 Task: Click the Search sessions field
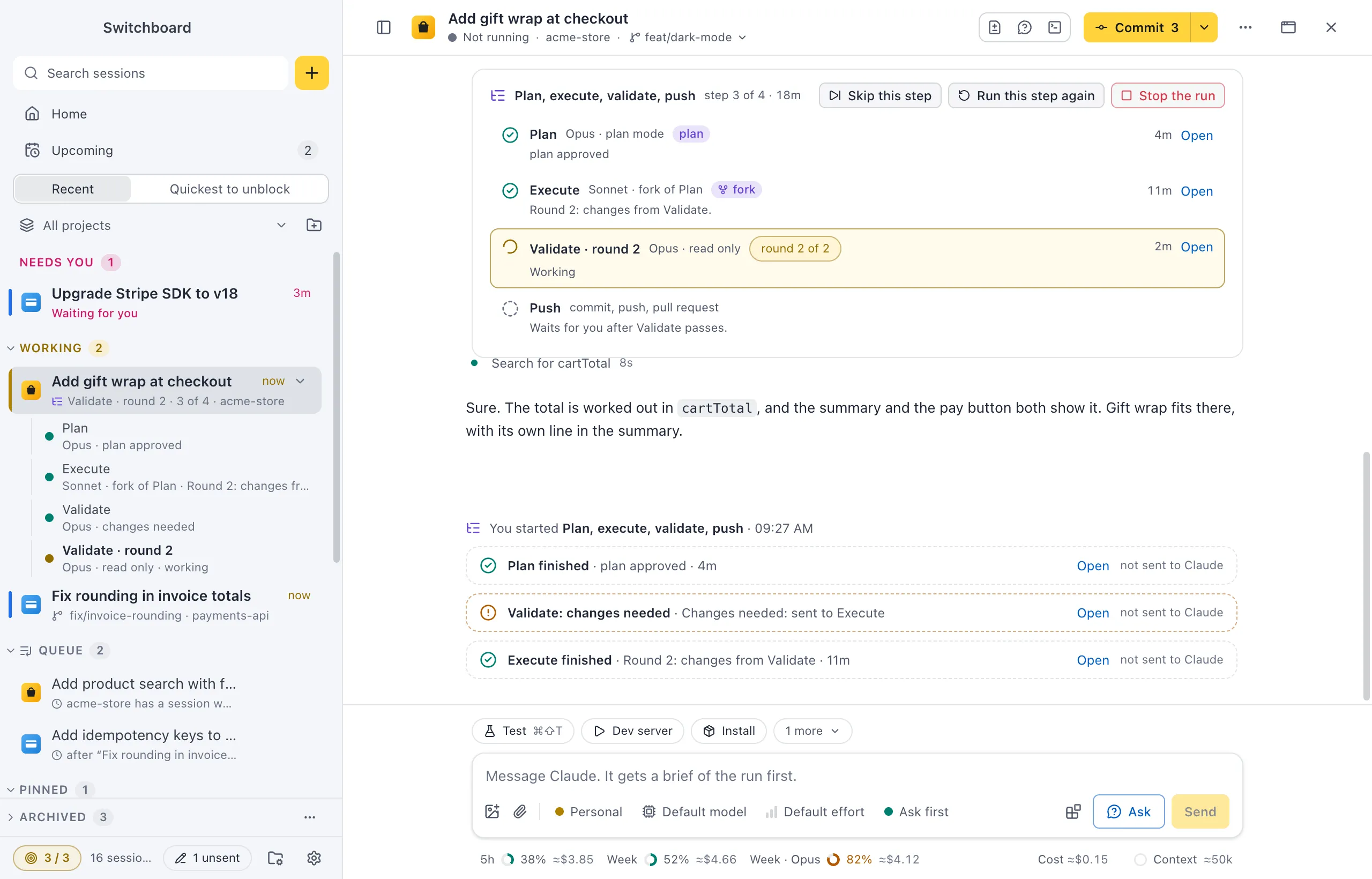point(151,73)
